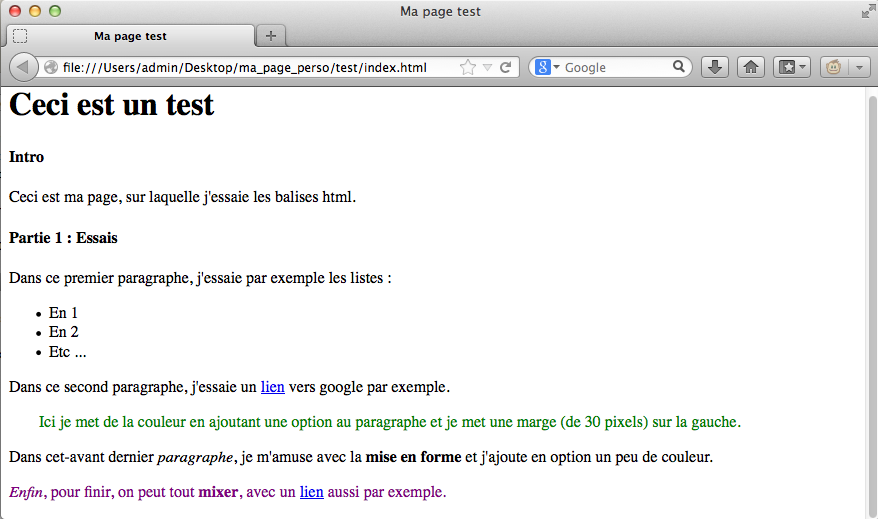
Task: Open the Downloads arrow button
Action: [715, 67]
